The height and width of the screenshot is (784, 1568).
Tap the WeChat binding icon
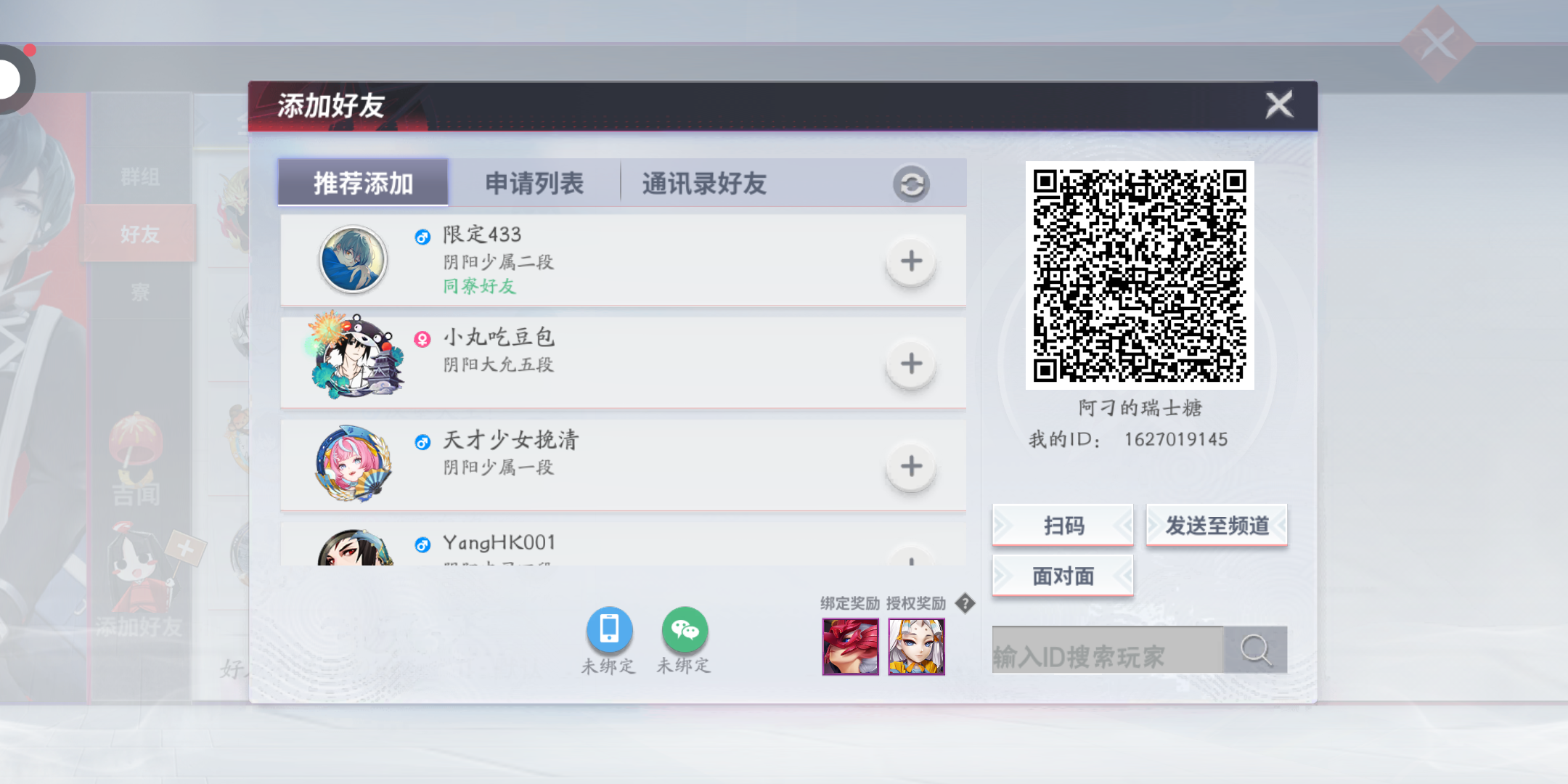[684, 629]
